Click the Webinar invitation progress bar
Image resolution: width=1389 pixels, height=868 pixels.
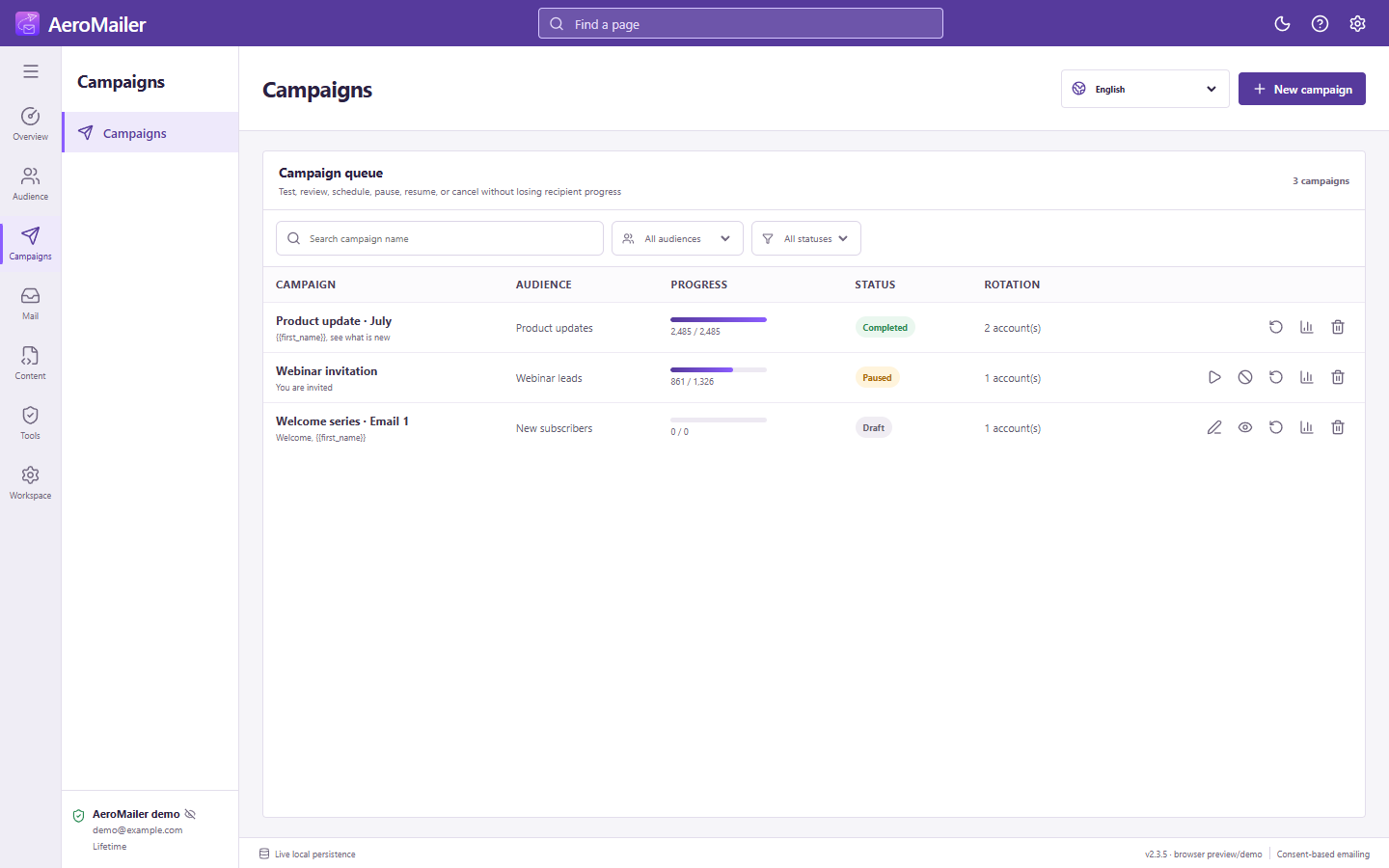(719, 369)
